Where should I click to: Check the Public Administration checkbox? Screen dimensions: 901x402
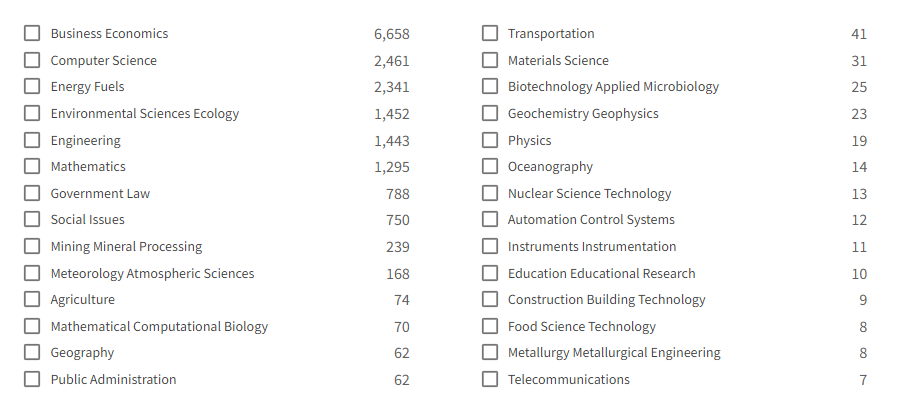pos(32,379)
